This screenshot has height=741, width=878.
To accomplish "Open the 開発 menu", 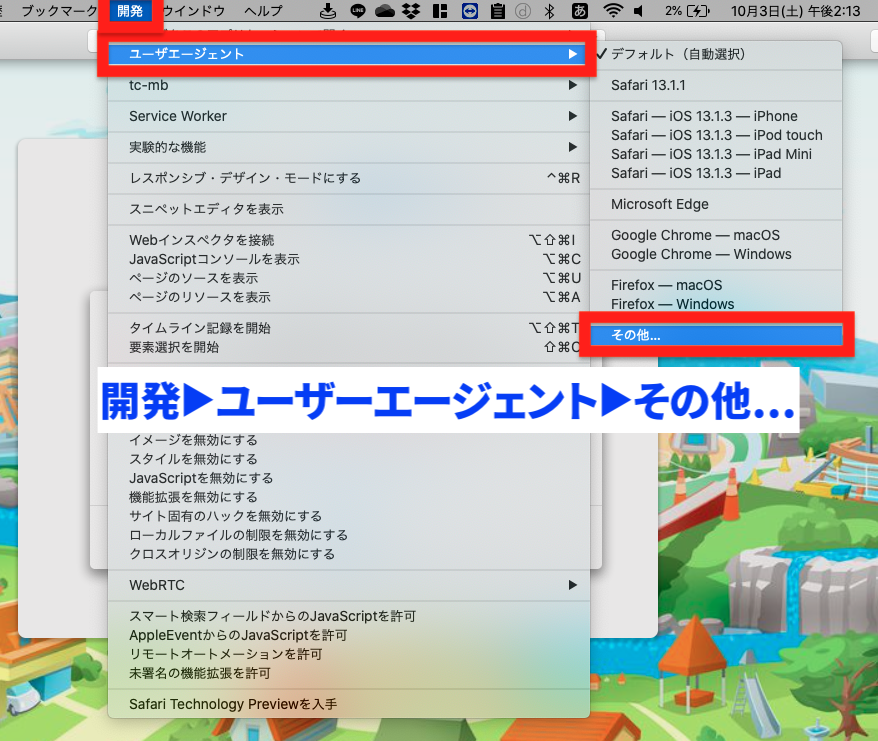I will coord(130,11).
